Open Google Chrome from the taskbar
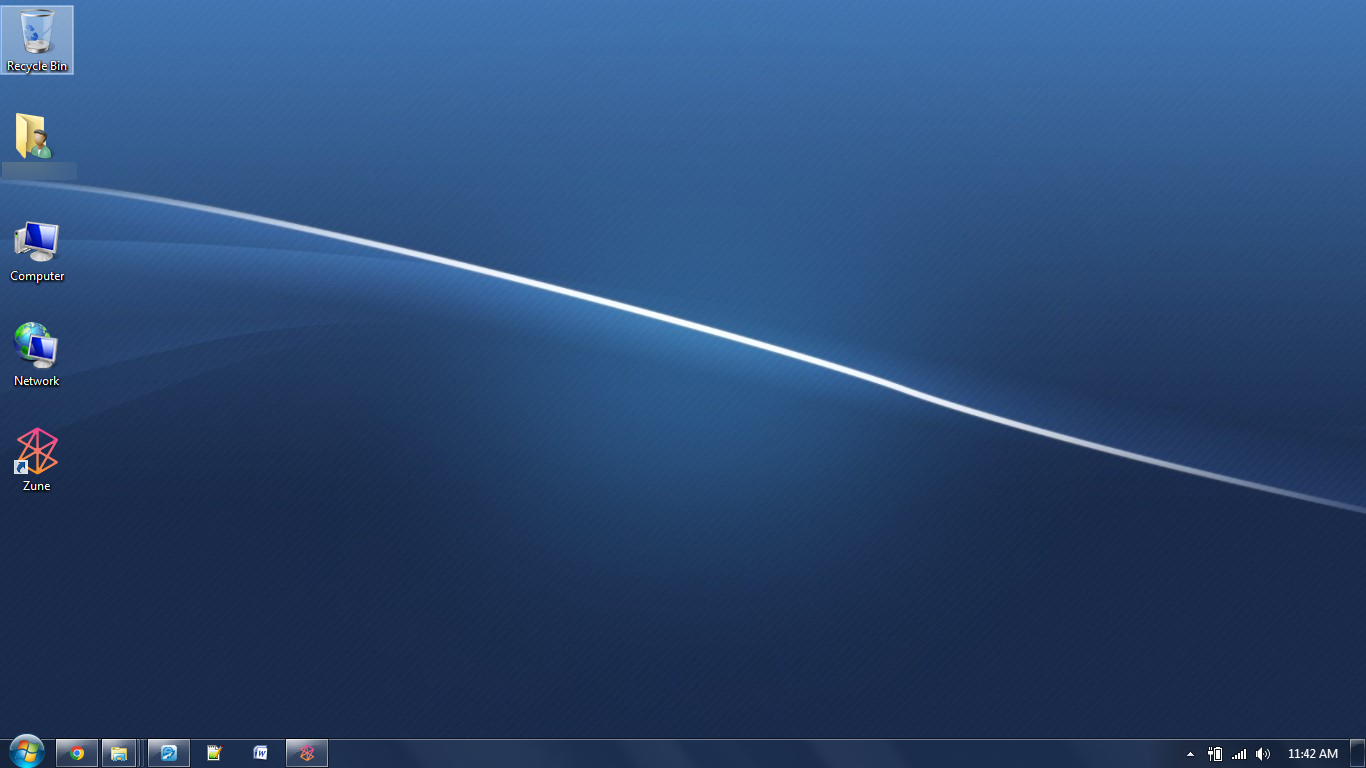This screenshot has height=768, width=1366. (77, 753)
